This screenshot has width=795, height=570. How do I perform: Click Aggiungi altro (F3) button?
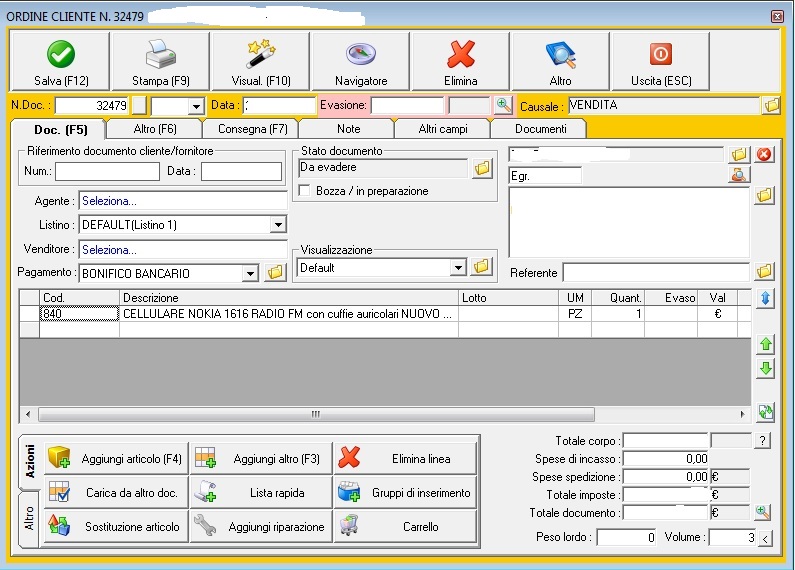coord(261,458)
